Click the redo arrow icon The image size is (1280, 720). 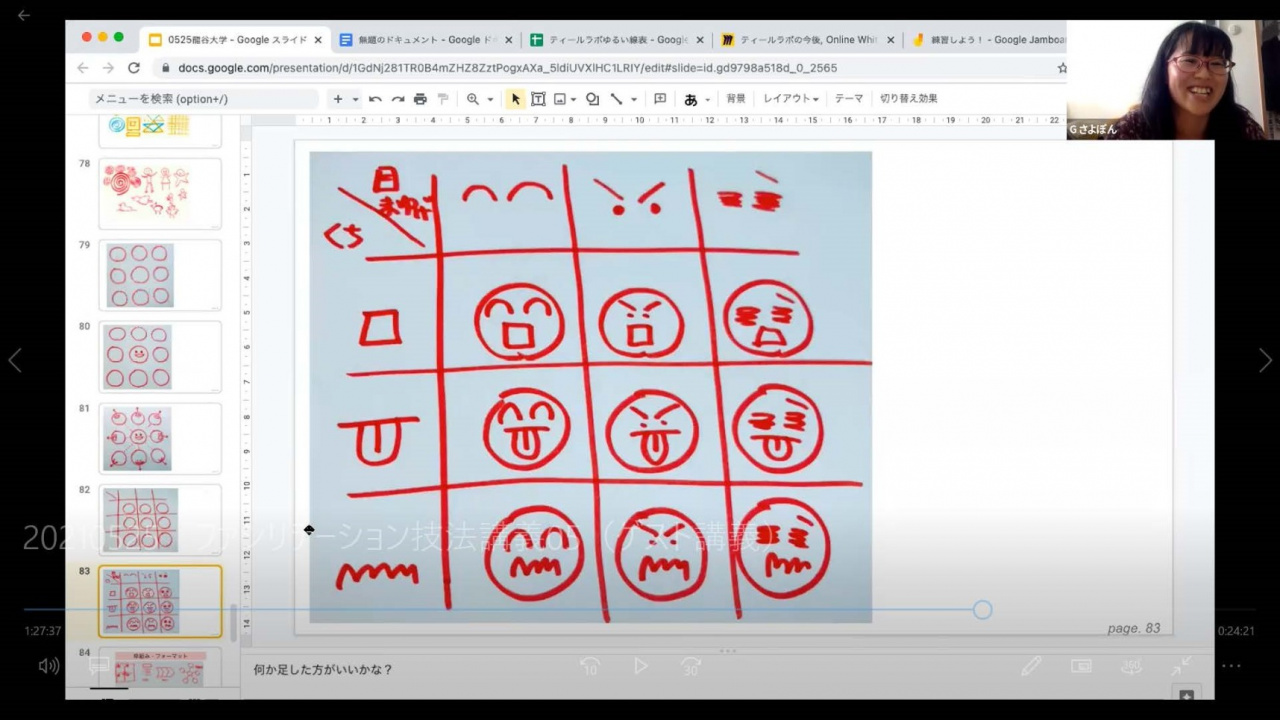point(397,99)
